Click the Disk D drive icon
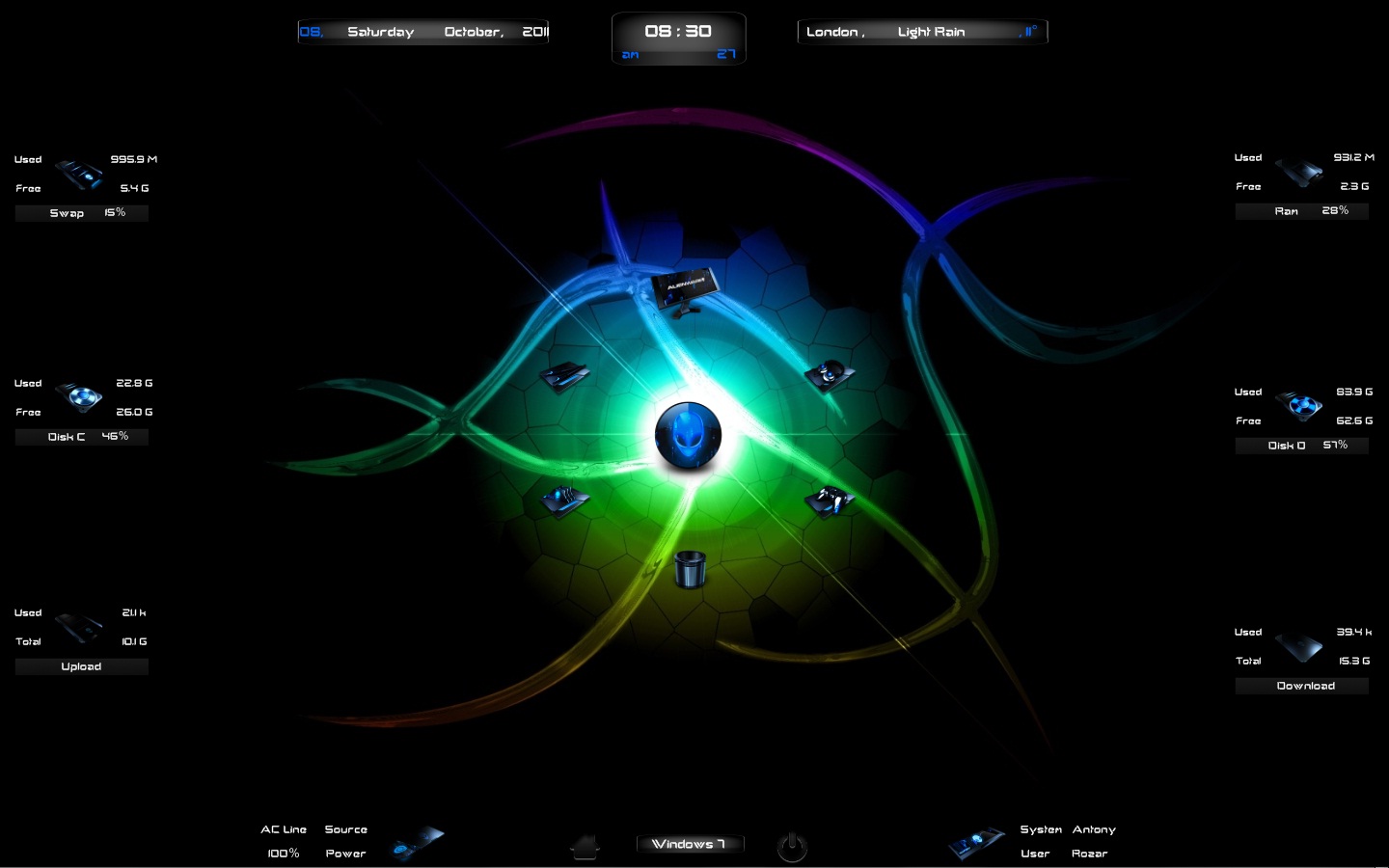 click(x=1299, y=406)
